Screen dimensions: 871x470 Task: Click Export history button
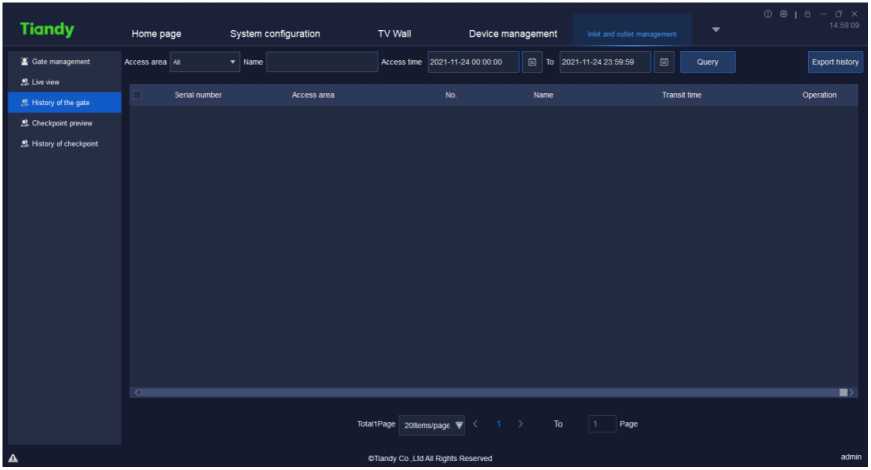click(x=835, y=62)
